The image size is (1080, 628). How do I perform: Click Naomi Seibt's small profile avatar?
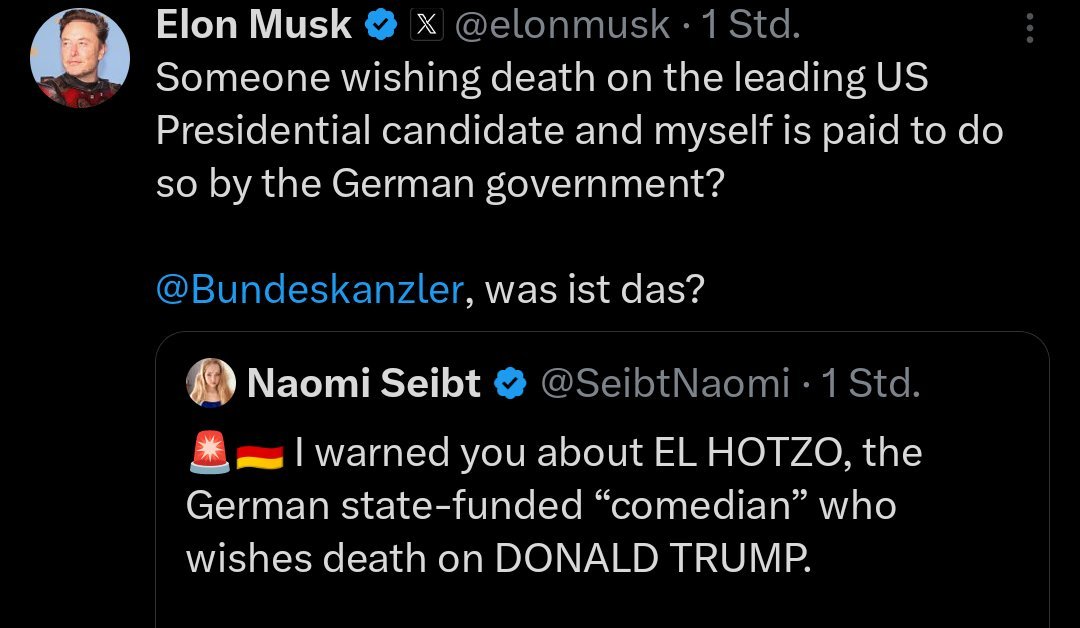[211, 383]
